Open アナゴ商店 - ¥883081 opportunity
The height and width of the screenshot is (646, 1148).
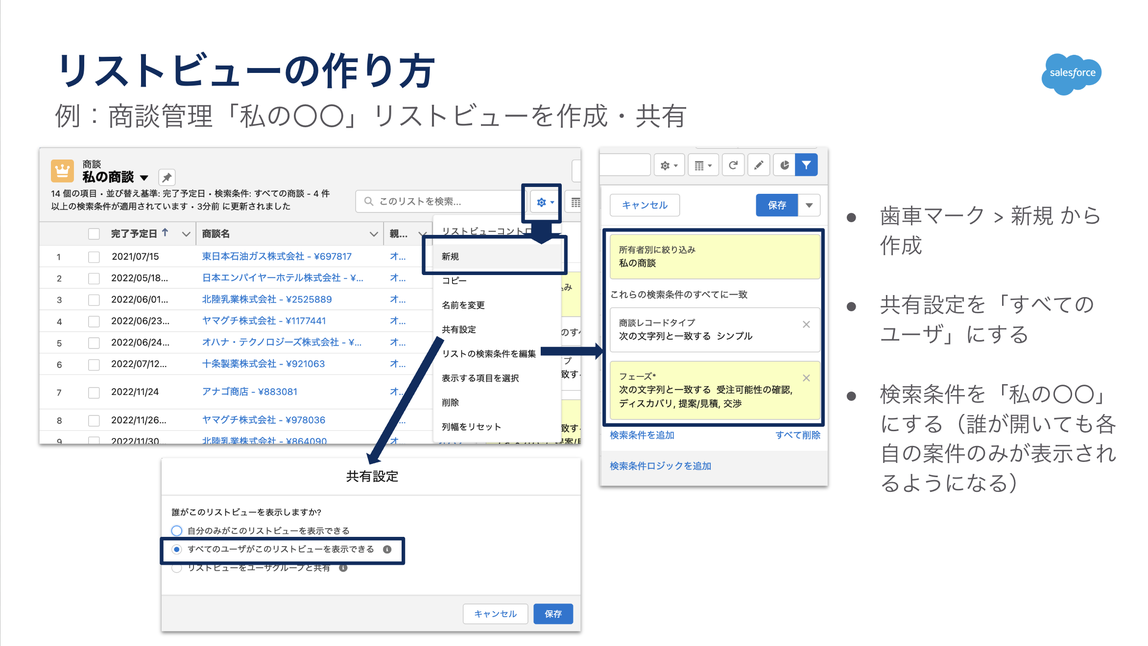tap(250, 392)
